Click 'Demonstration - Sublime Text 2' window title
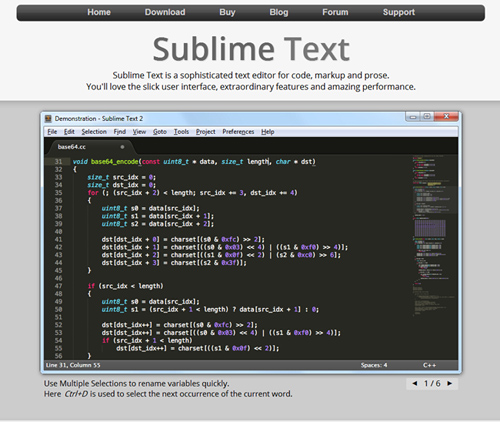Image resolution: width=500 pixels, height=422 pixels. click(x=99, y=119)
